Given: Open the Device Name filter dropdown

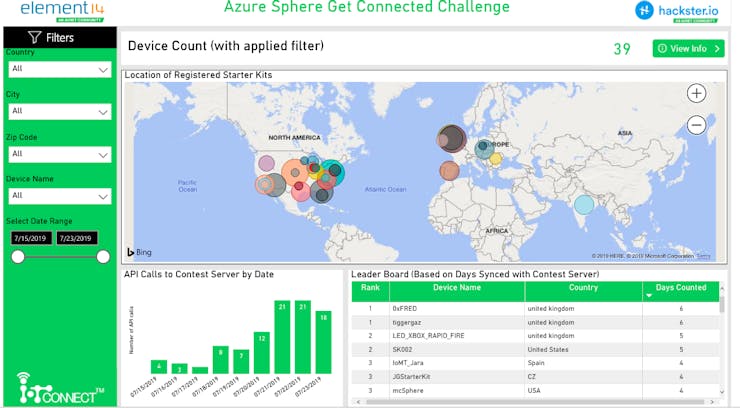Looking at the screenshot, I should click(x=60, y=196).
